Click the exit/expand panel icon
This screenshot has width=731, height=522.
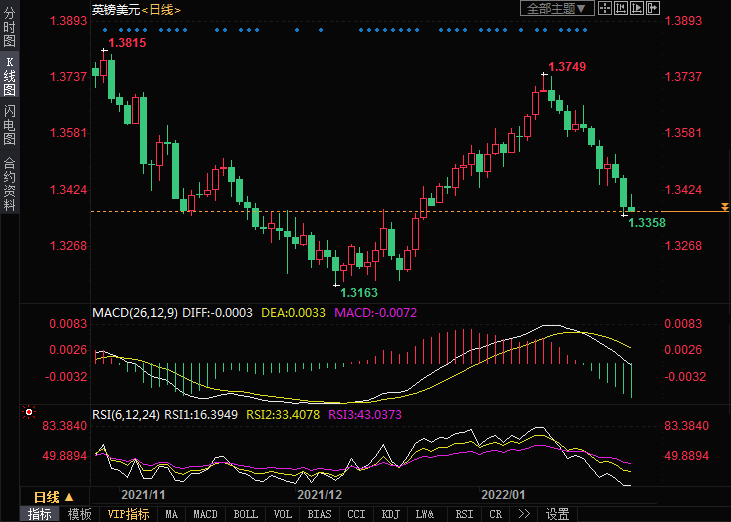click(x=654, y=8)
